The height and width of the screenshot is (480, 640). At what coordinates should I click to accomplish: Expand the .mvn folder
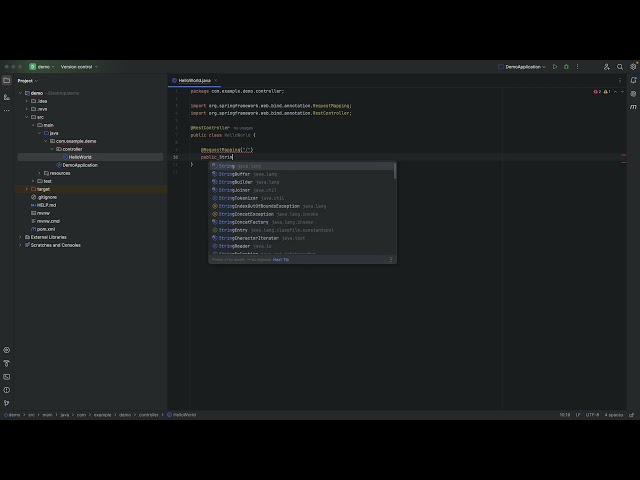pos(27,109)
